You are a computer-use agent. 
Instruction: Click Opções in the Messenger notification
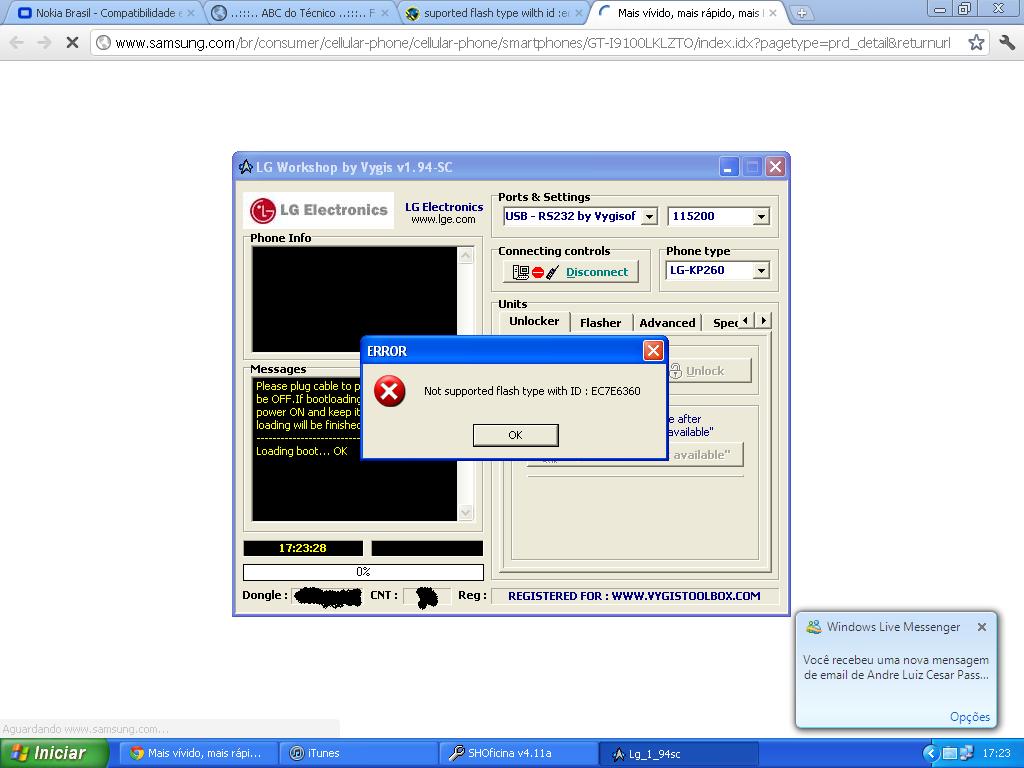pyautogui.click(x=970, y=717)
